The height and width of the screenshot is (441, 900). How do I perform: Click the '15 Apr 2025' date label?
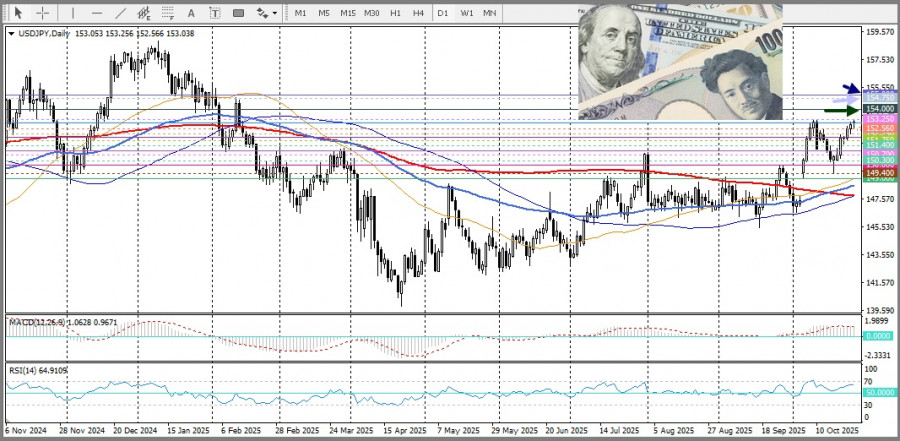(405, 431)
